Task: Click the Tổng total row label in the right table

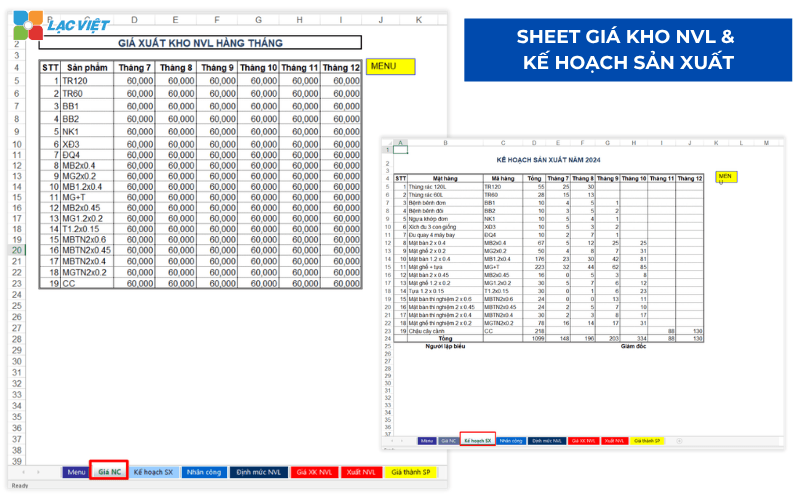Action: (445, 338)
